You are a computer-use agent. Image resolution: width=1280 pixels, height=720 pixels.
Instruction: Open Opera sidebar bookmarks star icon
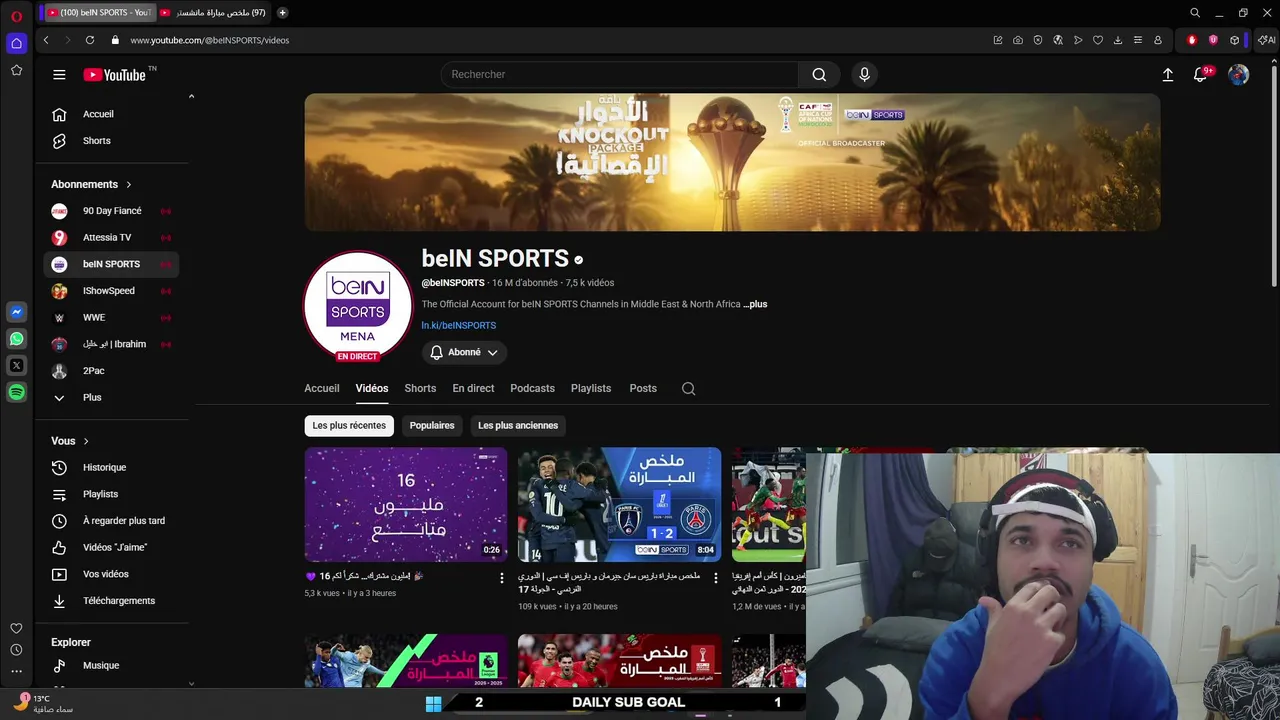click(16, 70)
